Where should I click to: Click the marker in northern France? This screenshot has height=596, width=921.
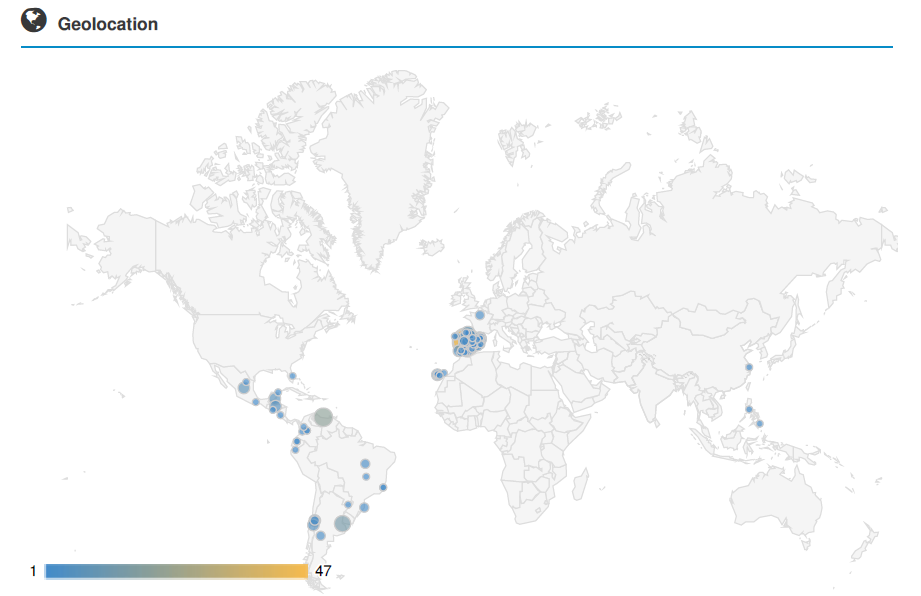tap(479, 315)
